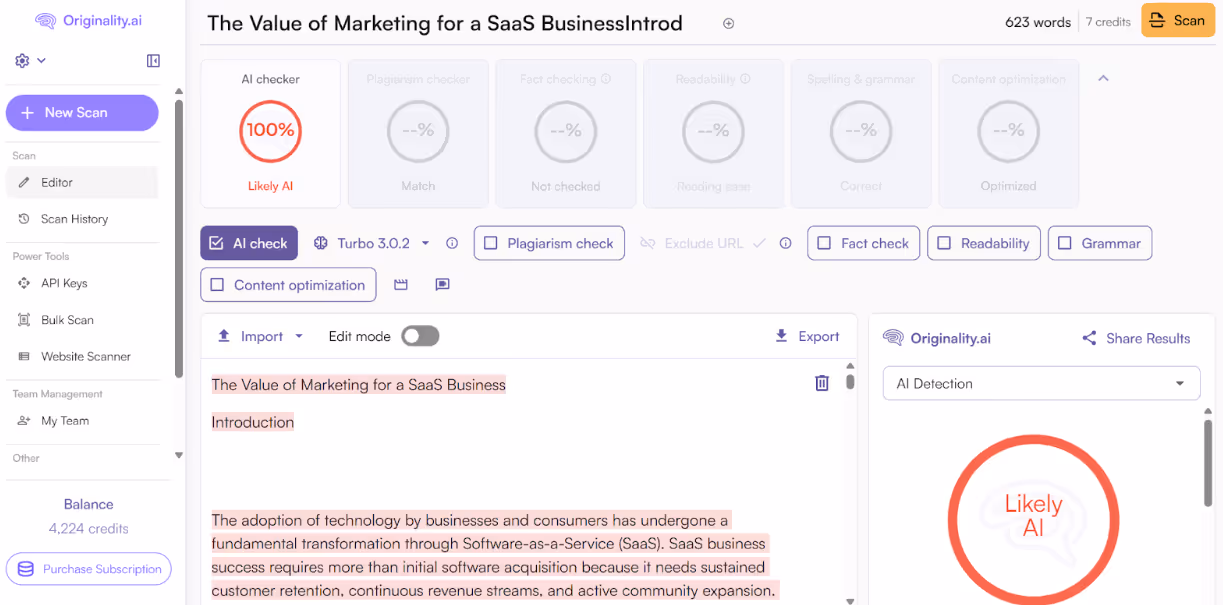Click the Website Scanner icon
Screen dimensions: 1223x605
point(24,356)
